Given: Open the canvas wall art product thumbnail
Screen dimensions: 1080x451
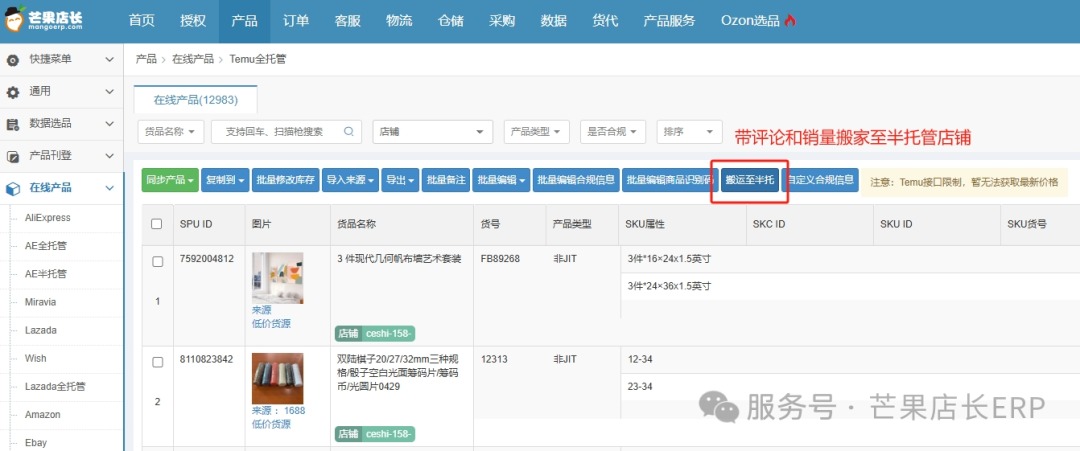Looking at the screenshot, I should [x=278, y=277].
